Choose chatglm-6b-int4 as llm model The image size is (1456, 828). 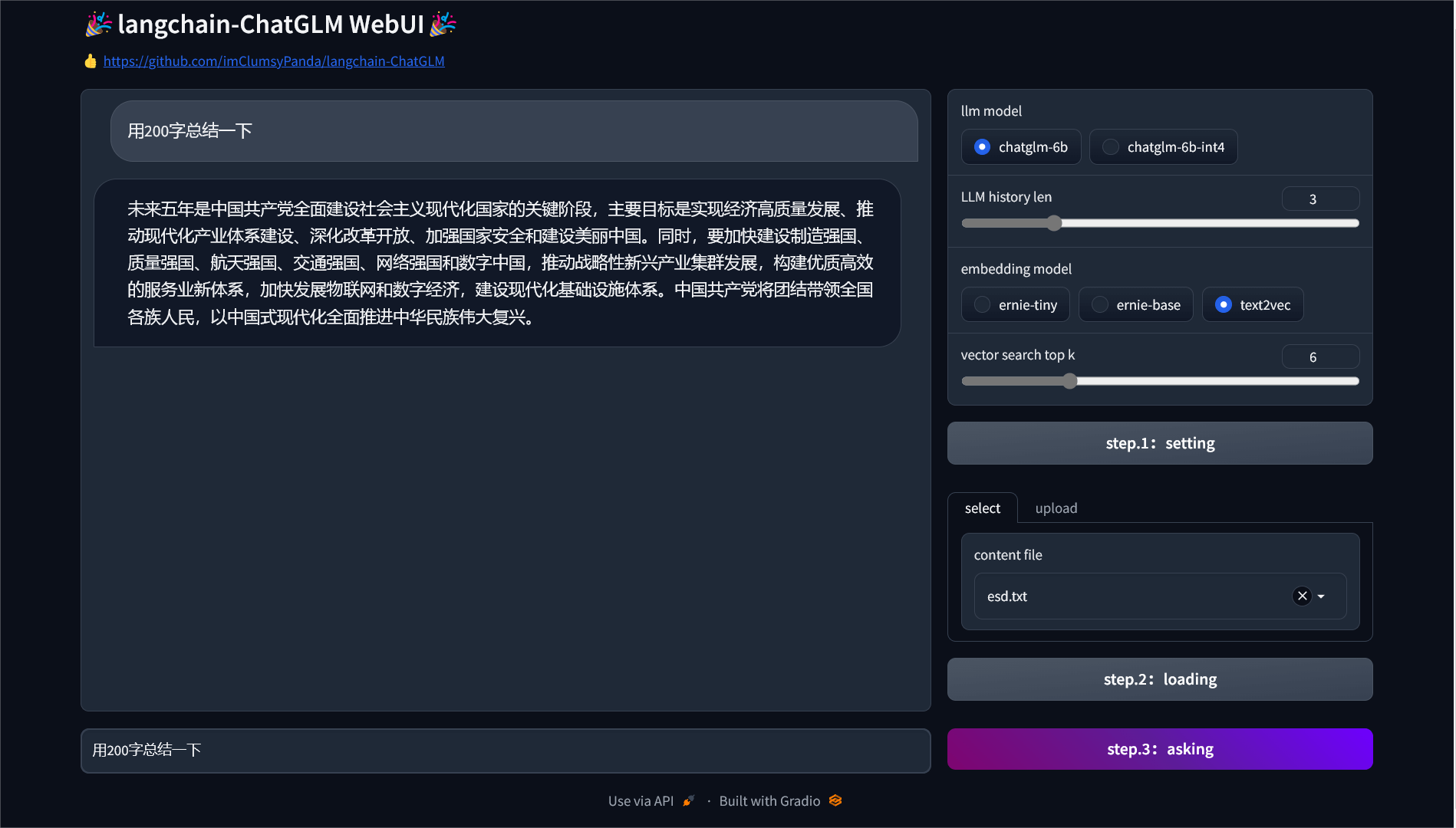point(1110,146)
